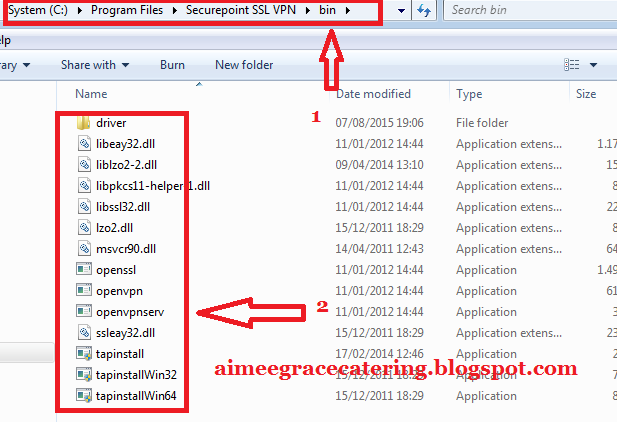The width and height of the screenshot is (617, 422).
Task: Click date 09/04/2014 13:10
Action: 379,165
